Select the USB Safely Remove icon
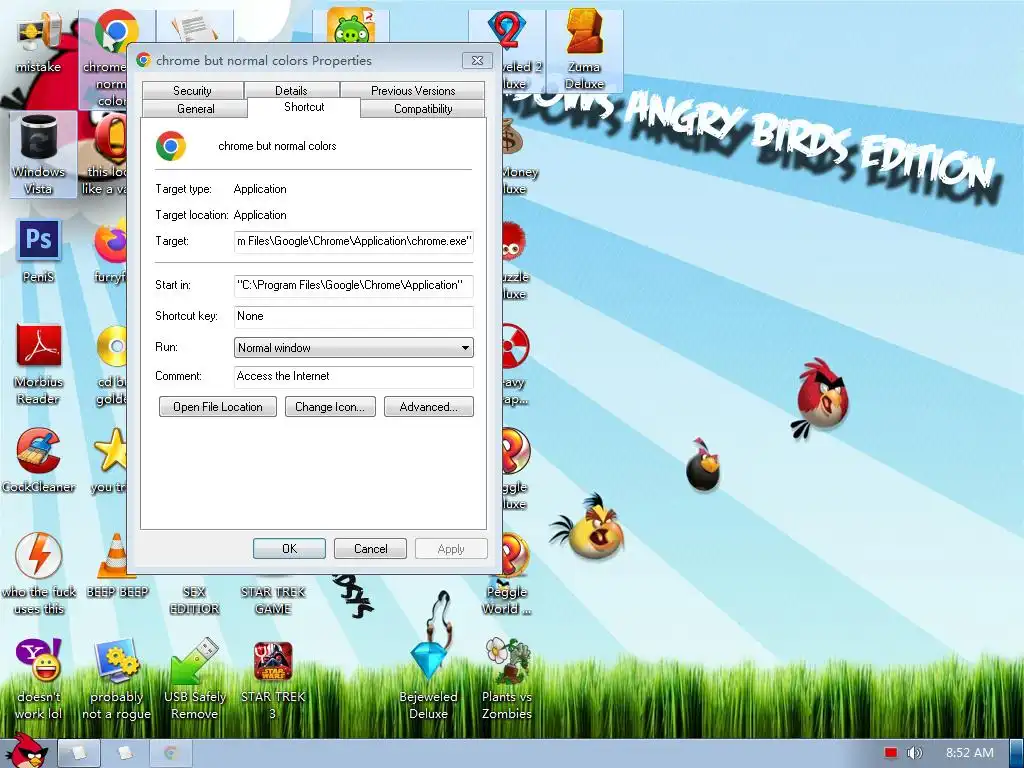This screenshot has height=768, width=1024. [195, 679]
